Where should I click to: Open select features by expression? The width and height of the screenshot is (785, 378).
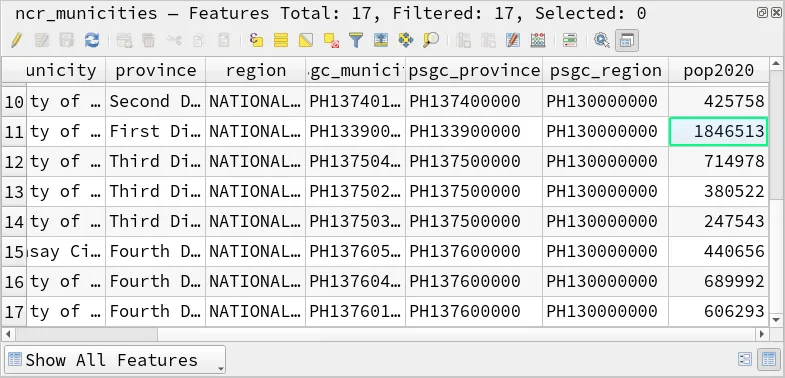(x=256, y=41)
